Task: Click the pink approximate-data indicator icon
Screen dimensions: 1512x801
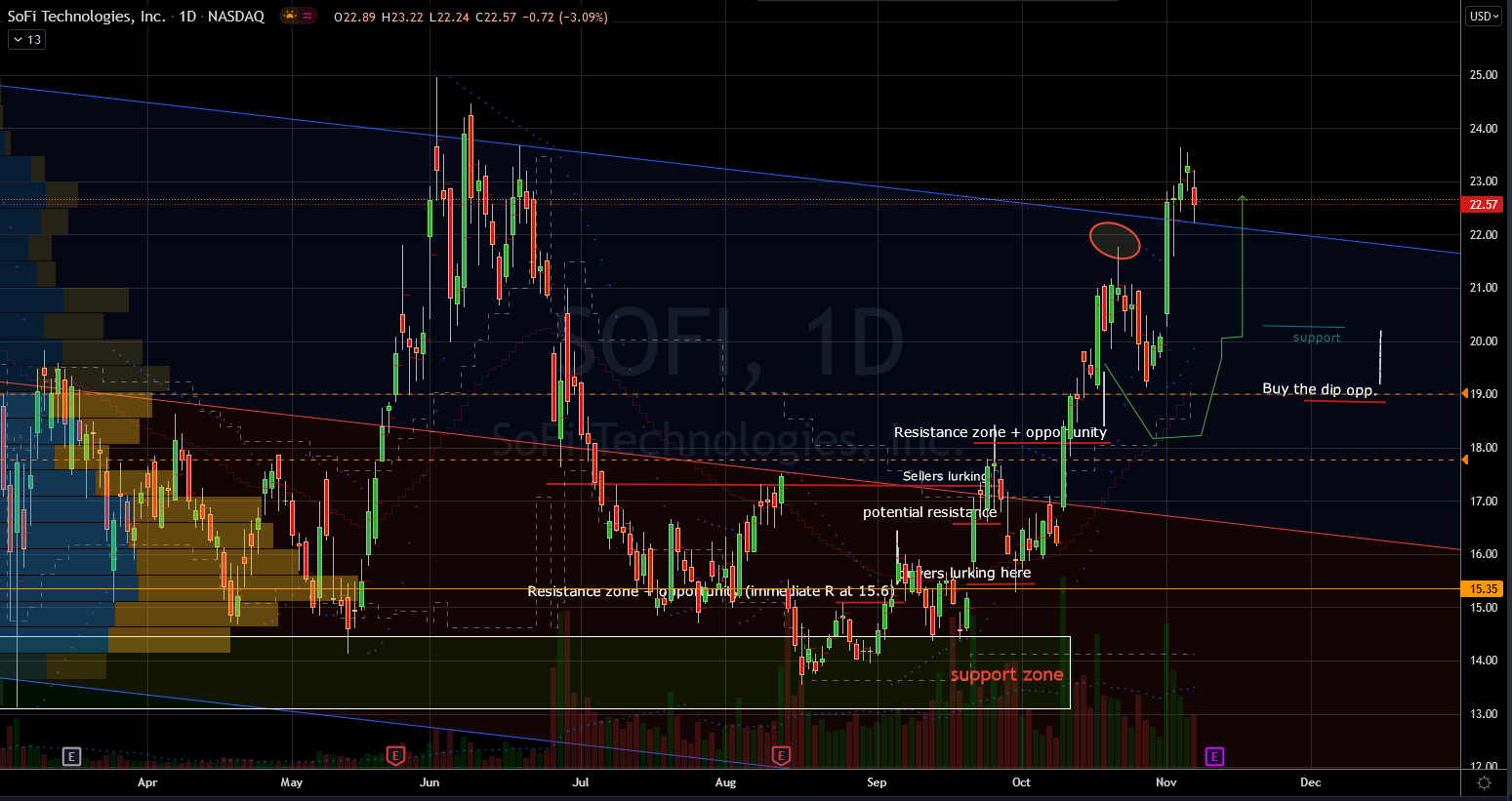Action: [x=308, y=16]
